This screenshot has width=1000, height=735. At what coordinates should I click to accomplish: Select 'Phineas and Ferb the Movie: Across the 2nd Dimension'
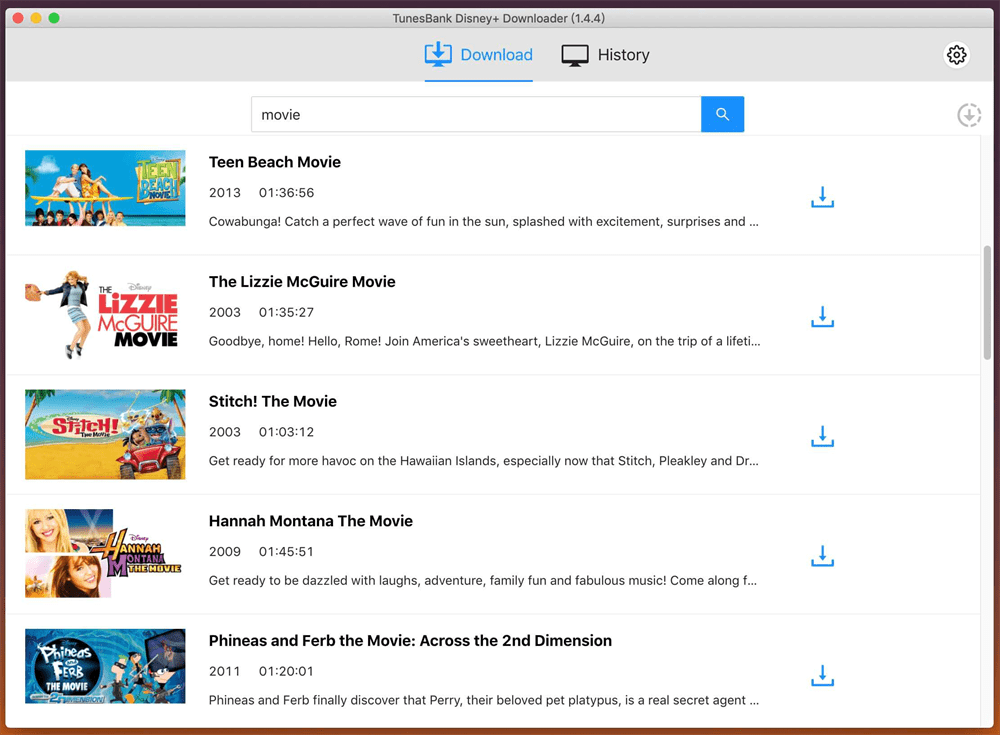pos(410,641)
